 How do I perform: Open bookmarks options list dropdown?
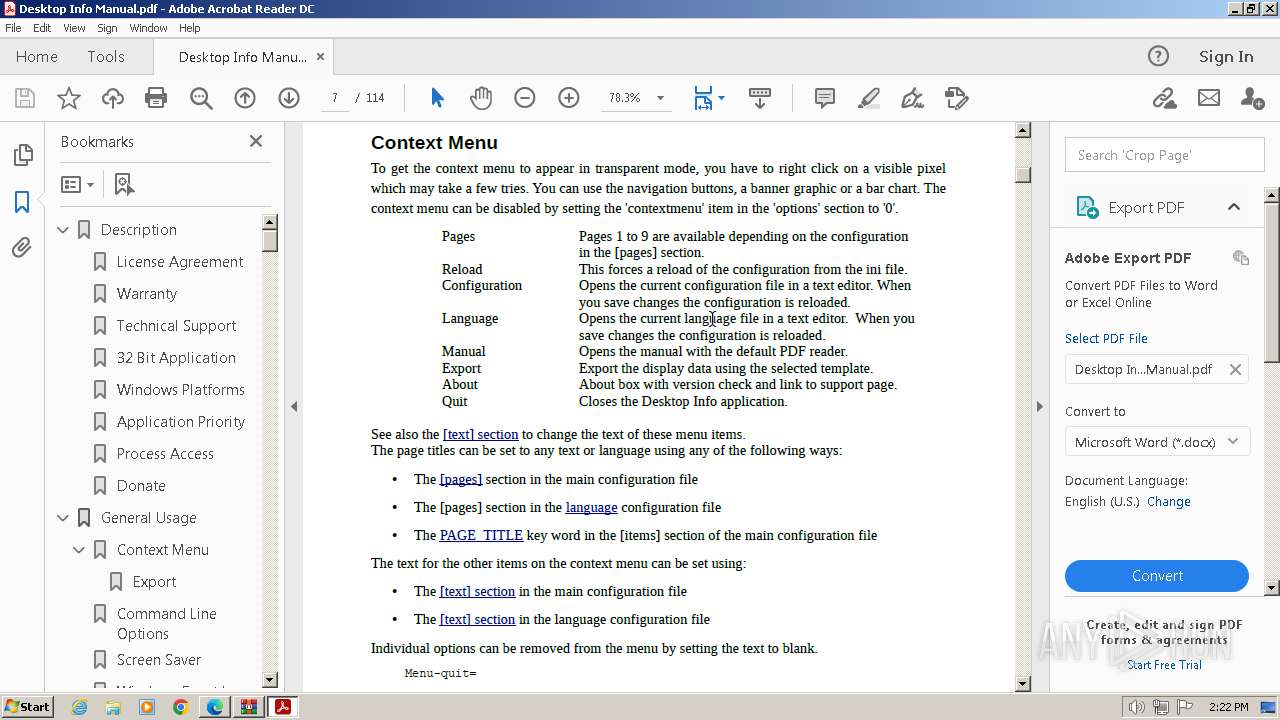[77, 185]
